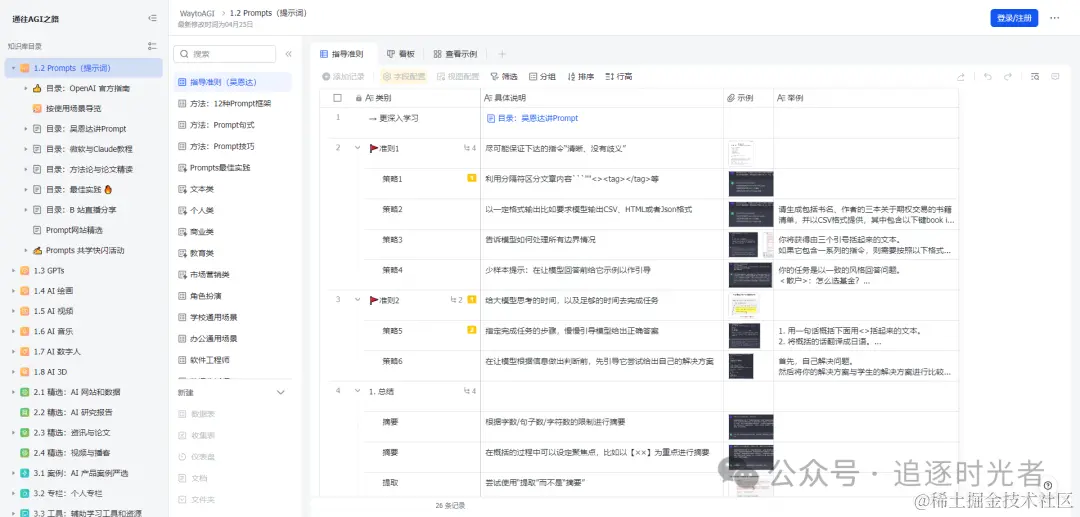Click the share arrow icon in table toolbar
Screen dimensions: 1080x517
pyautogui.click(x=961, y=77)
